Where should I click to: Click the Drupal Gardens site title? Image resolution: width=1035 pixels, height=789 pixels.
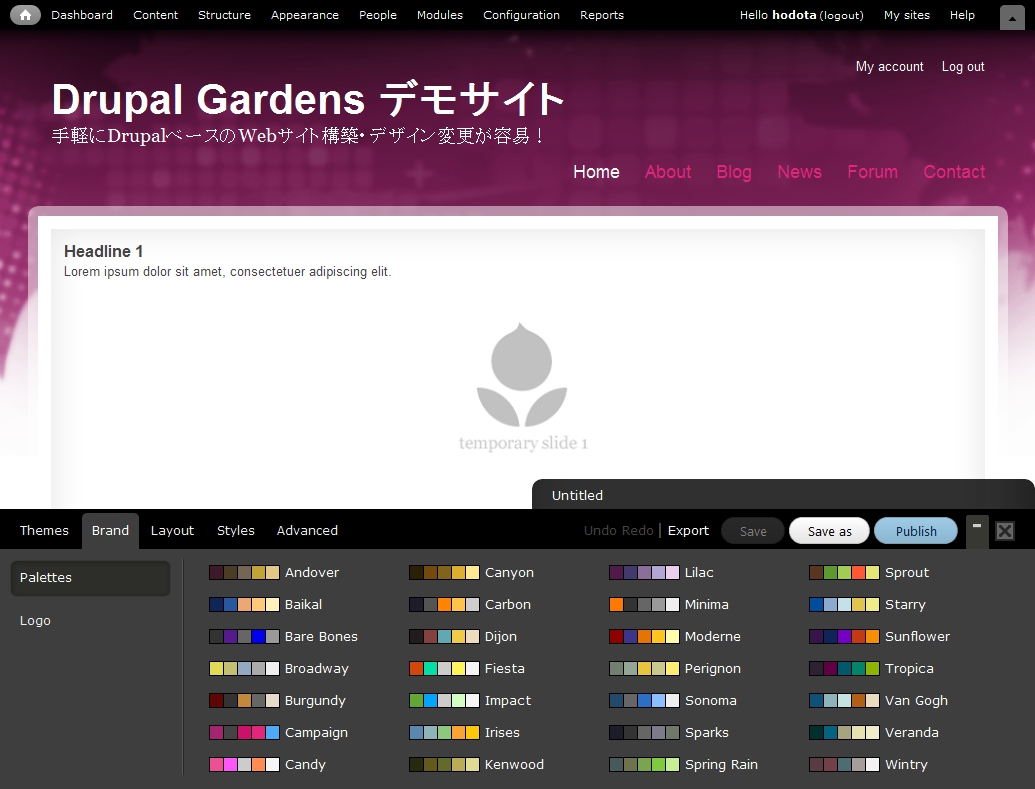click(308, 99)
